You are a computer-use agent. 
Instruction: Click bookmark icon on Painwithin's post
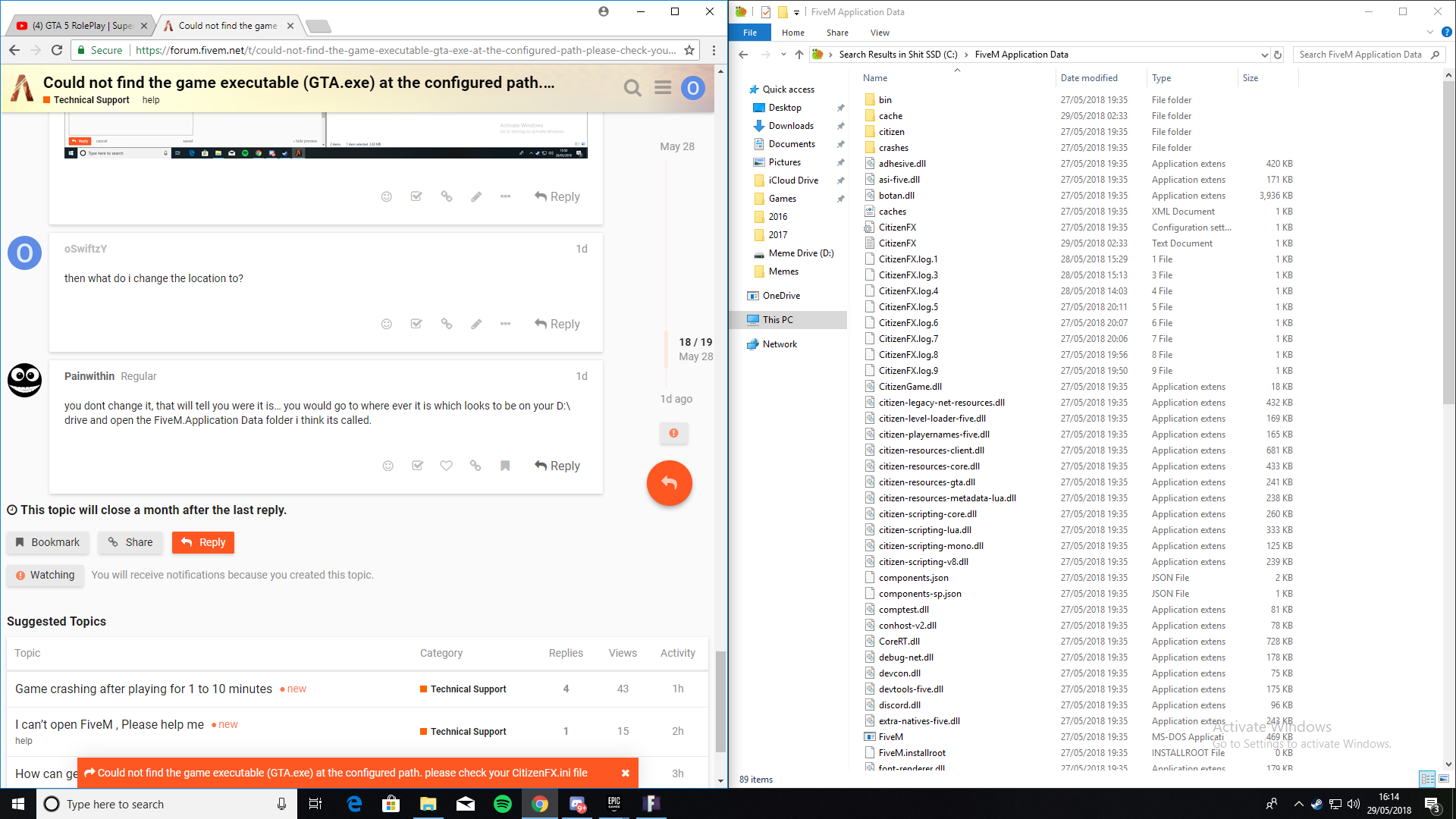pos(505,466)
